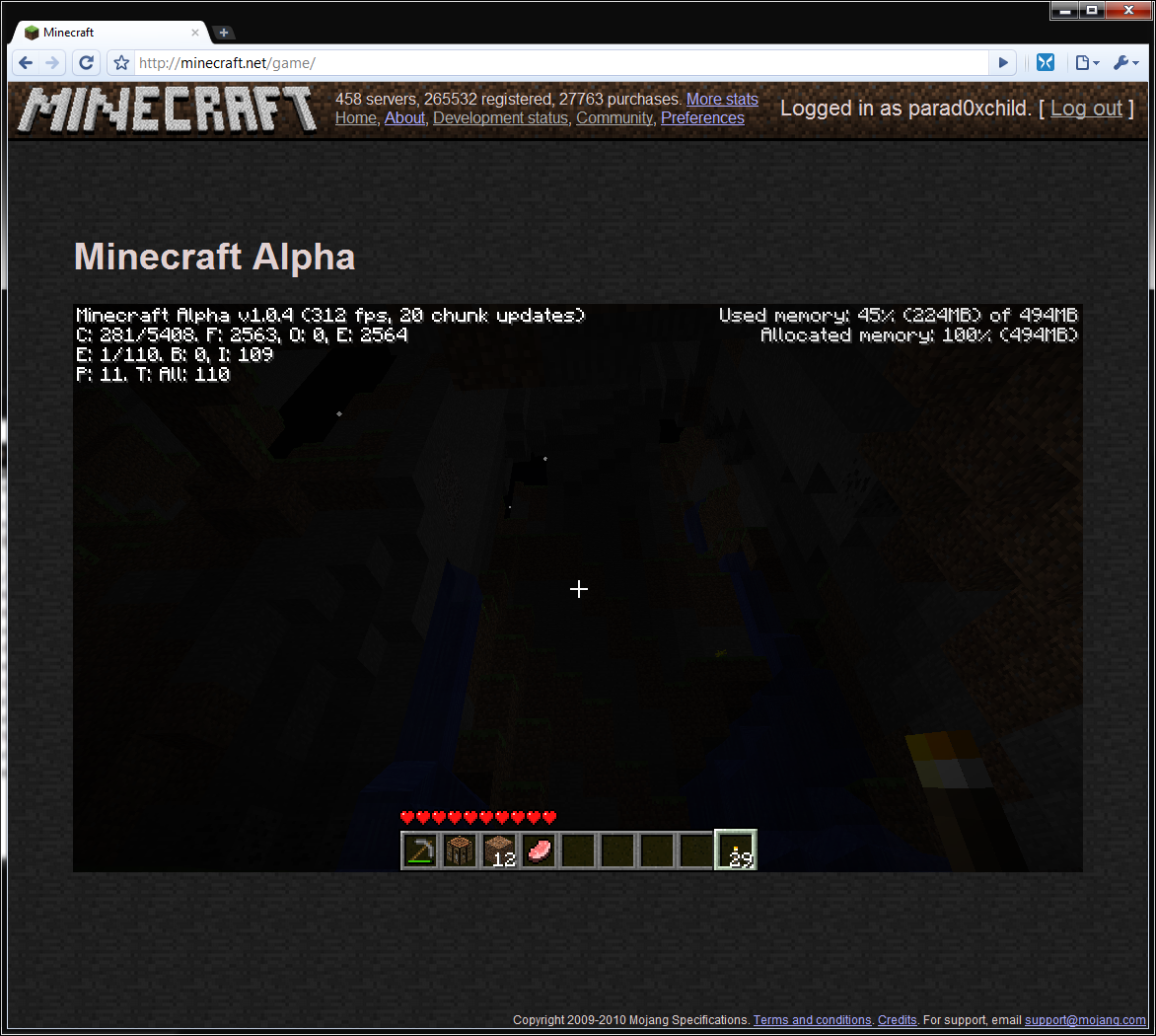The width and height of the screenshot is (1156, 1036).
Task: Click the Minecraft logo banner
Action: tap(168, 110)
